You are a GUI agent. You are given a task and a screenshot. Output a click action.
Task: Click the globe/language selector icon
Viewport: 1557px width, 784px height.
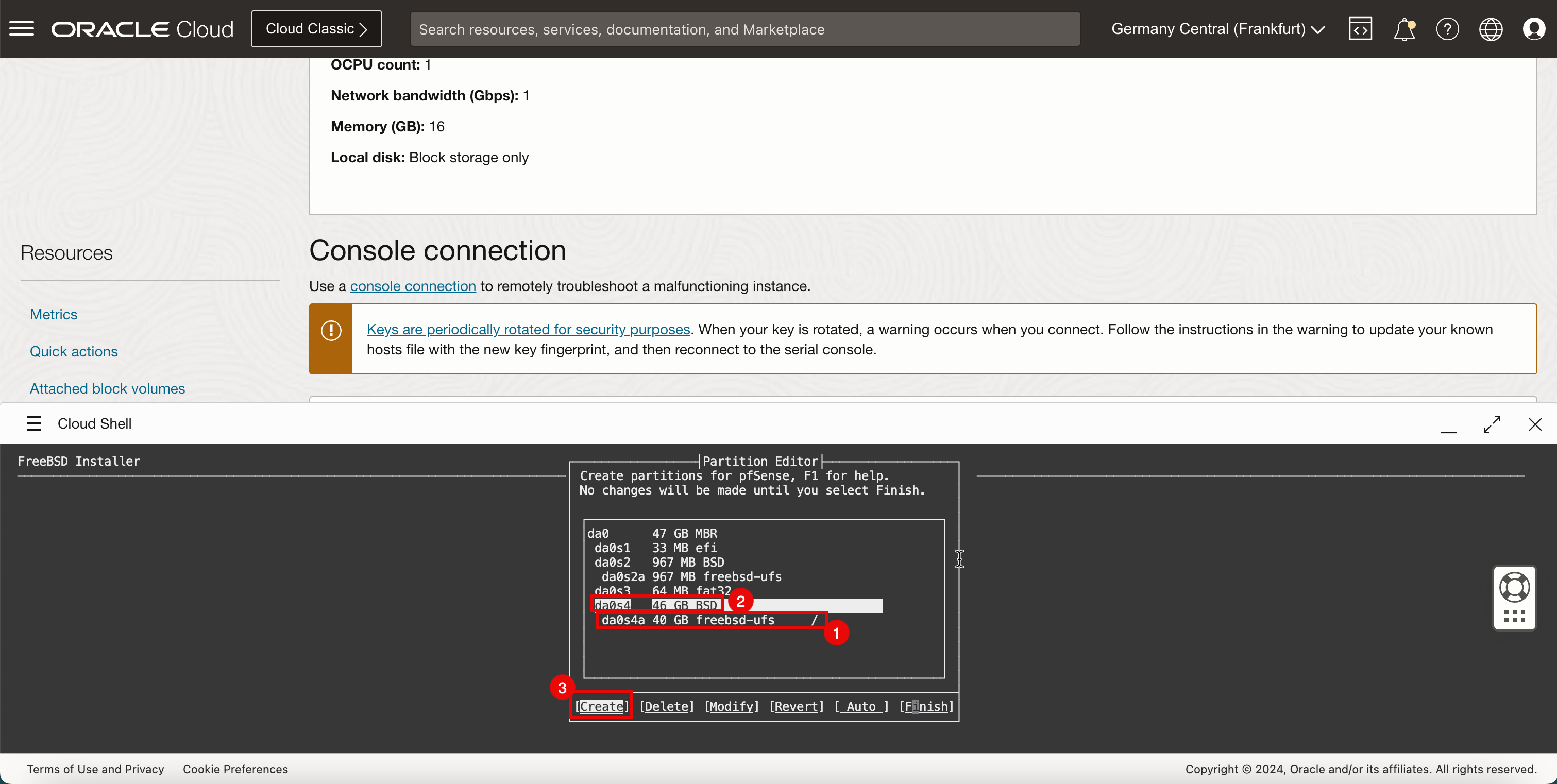(x=1491, y=29)
